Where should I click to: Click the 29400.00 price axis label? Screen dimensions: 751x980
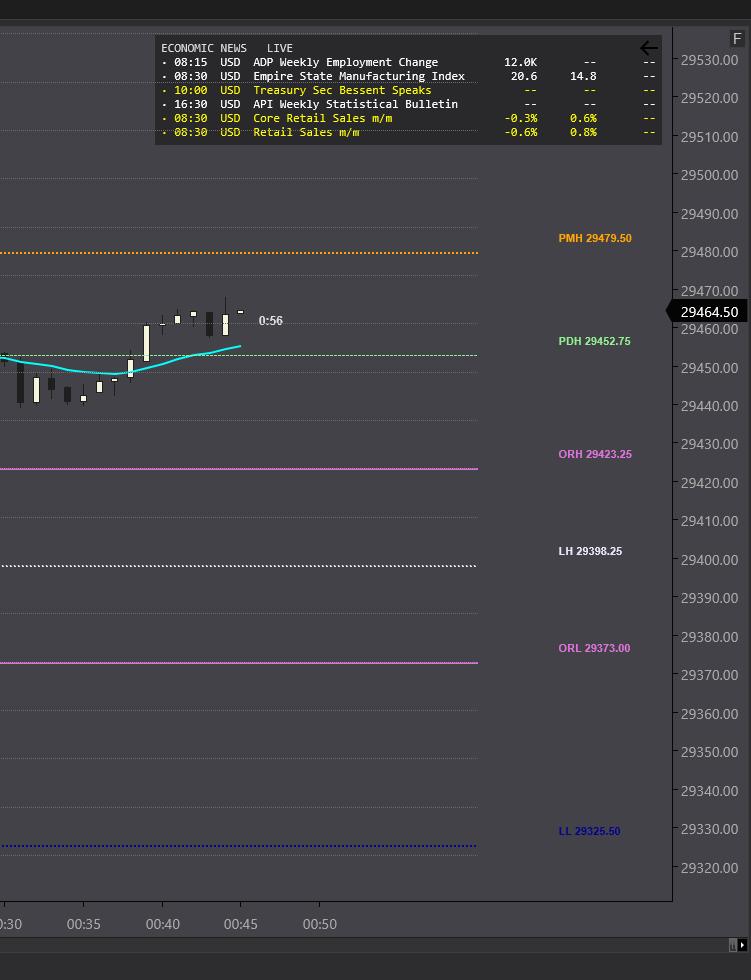pos(709,560)
